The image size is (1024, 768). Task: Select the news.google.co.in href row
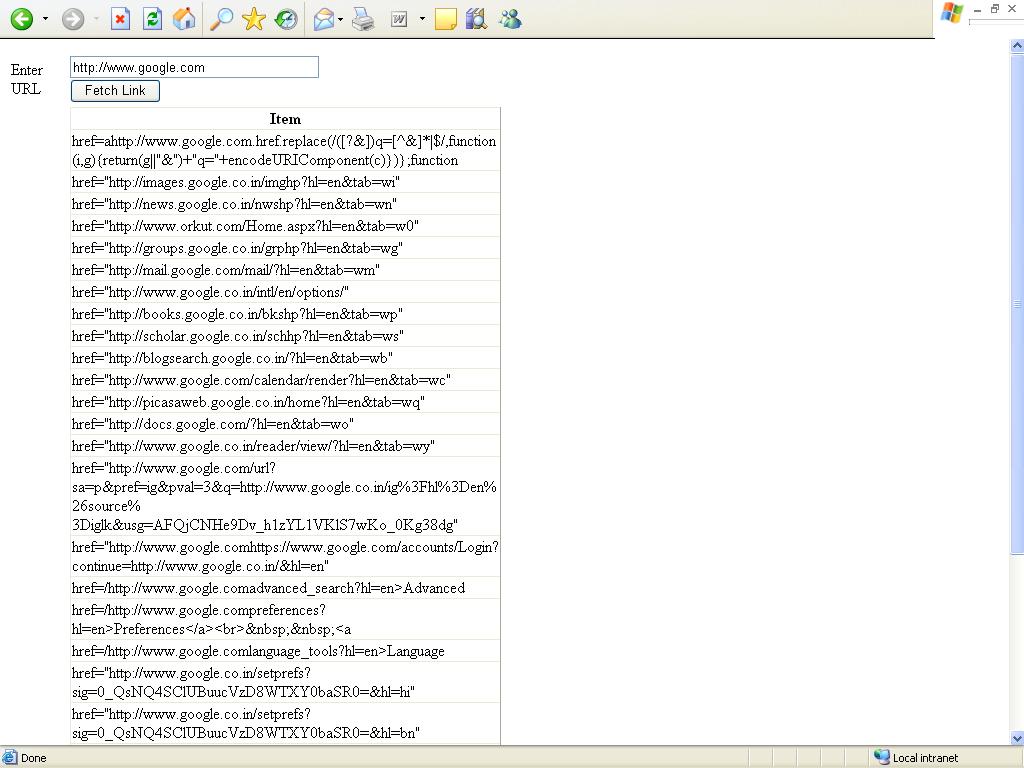(x=285, y=204)
